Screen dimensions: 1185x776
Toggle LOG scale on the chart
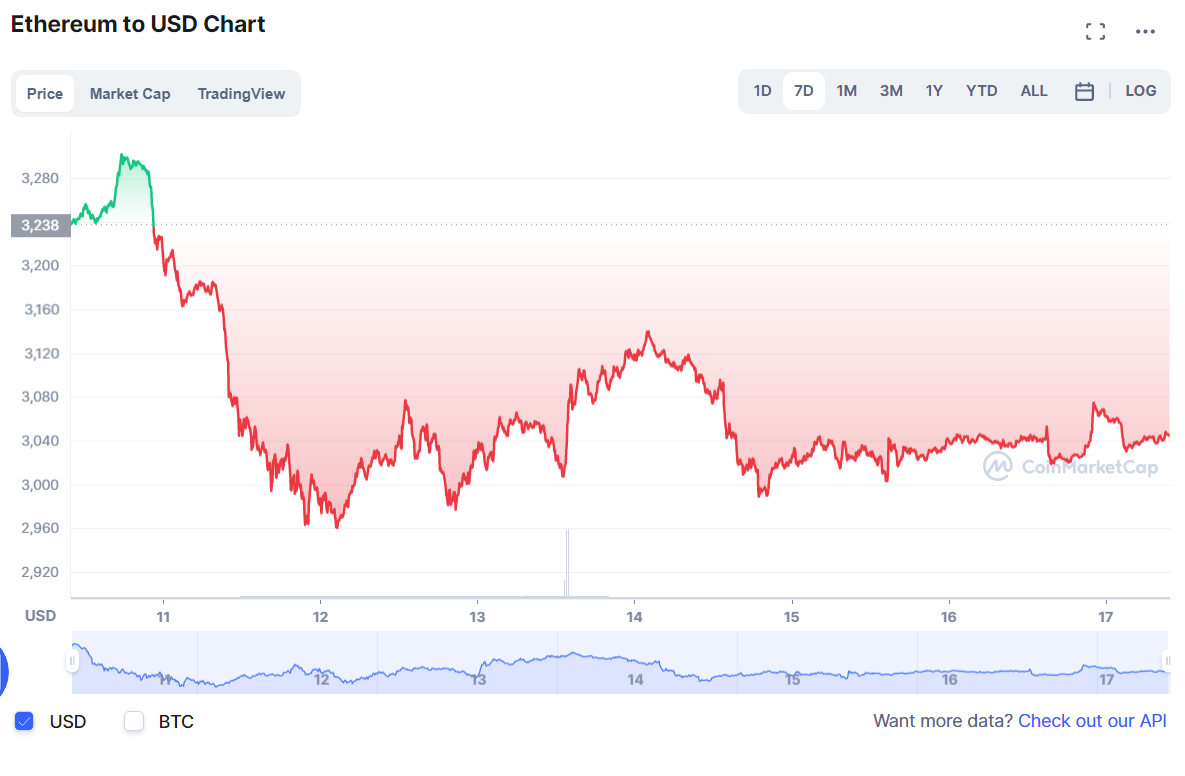(1140, 91)
